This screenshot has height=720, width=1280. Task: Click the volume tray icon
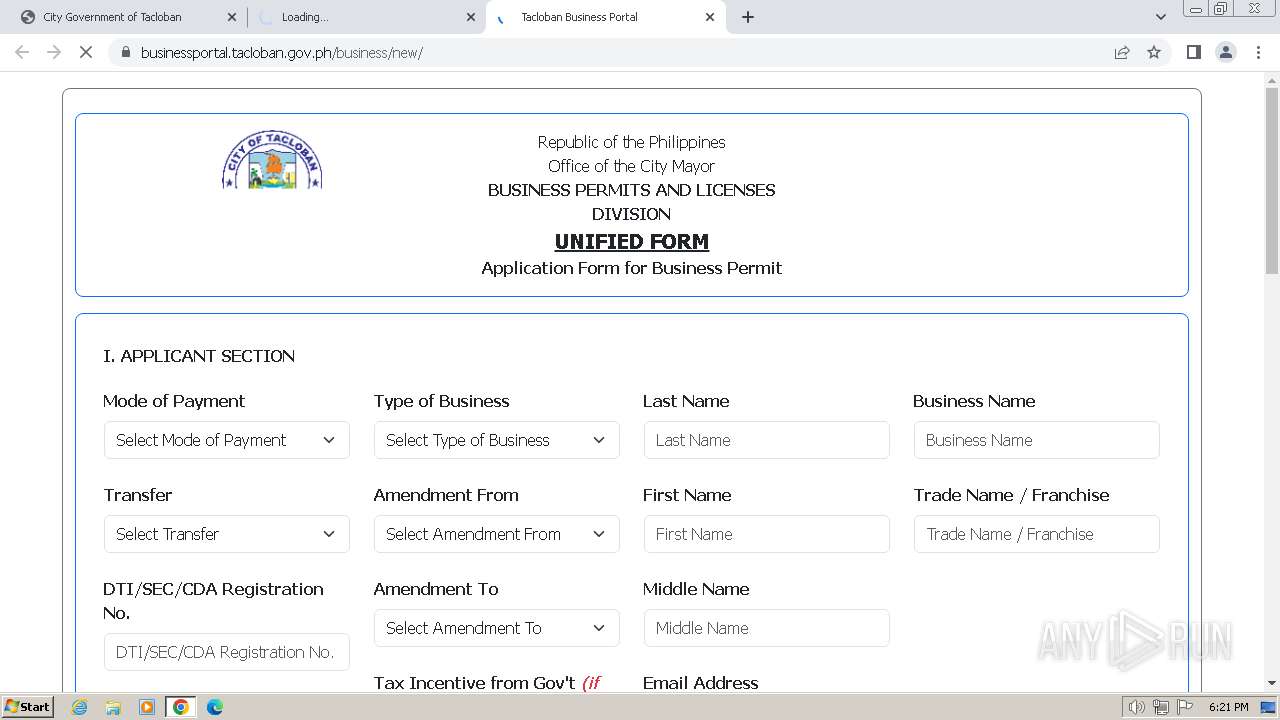point(1137,707)
